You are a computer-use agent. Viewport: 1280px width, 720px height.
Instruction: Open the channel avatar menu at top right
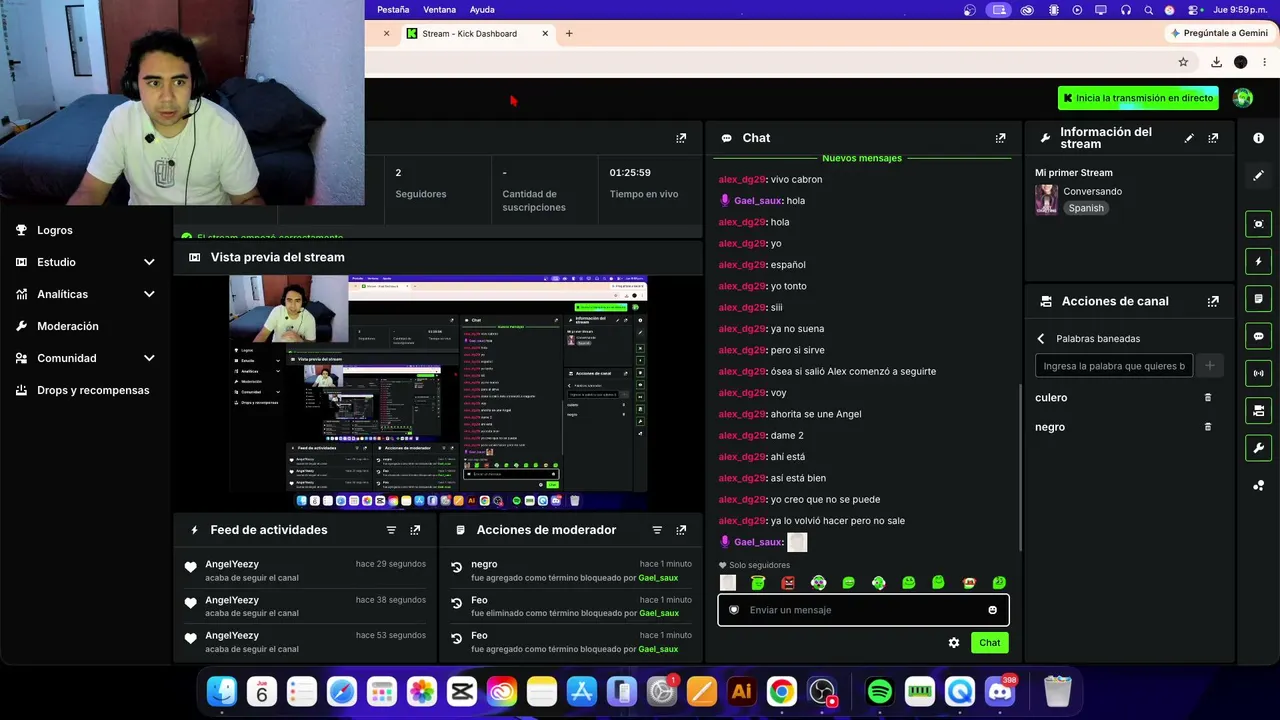coord(1243,98)
